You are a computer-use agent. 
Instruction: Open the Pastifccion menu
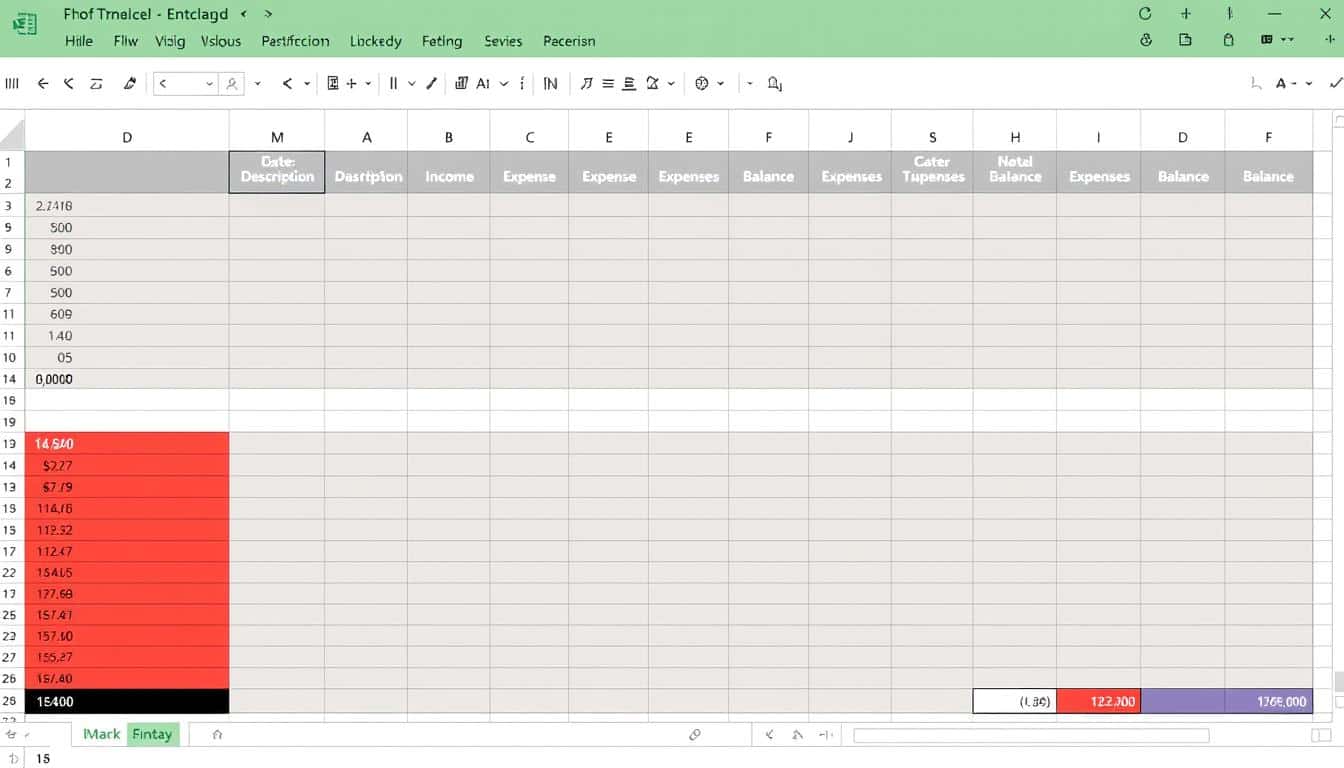295,41
